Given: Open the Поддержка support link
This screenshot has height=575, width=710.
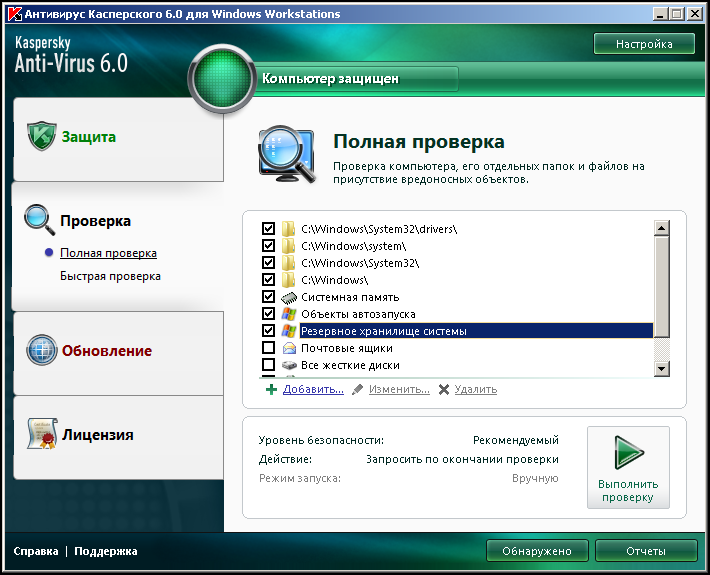Looking at the screenshot, I should [106, 551].
